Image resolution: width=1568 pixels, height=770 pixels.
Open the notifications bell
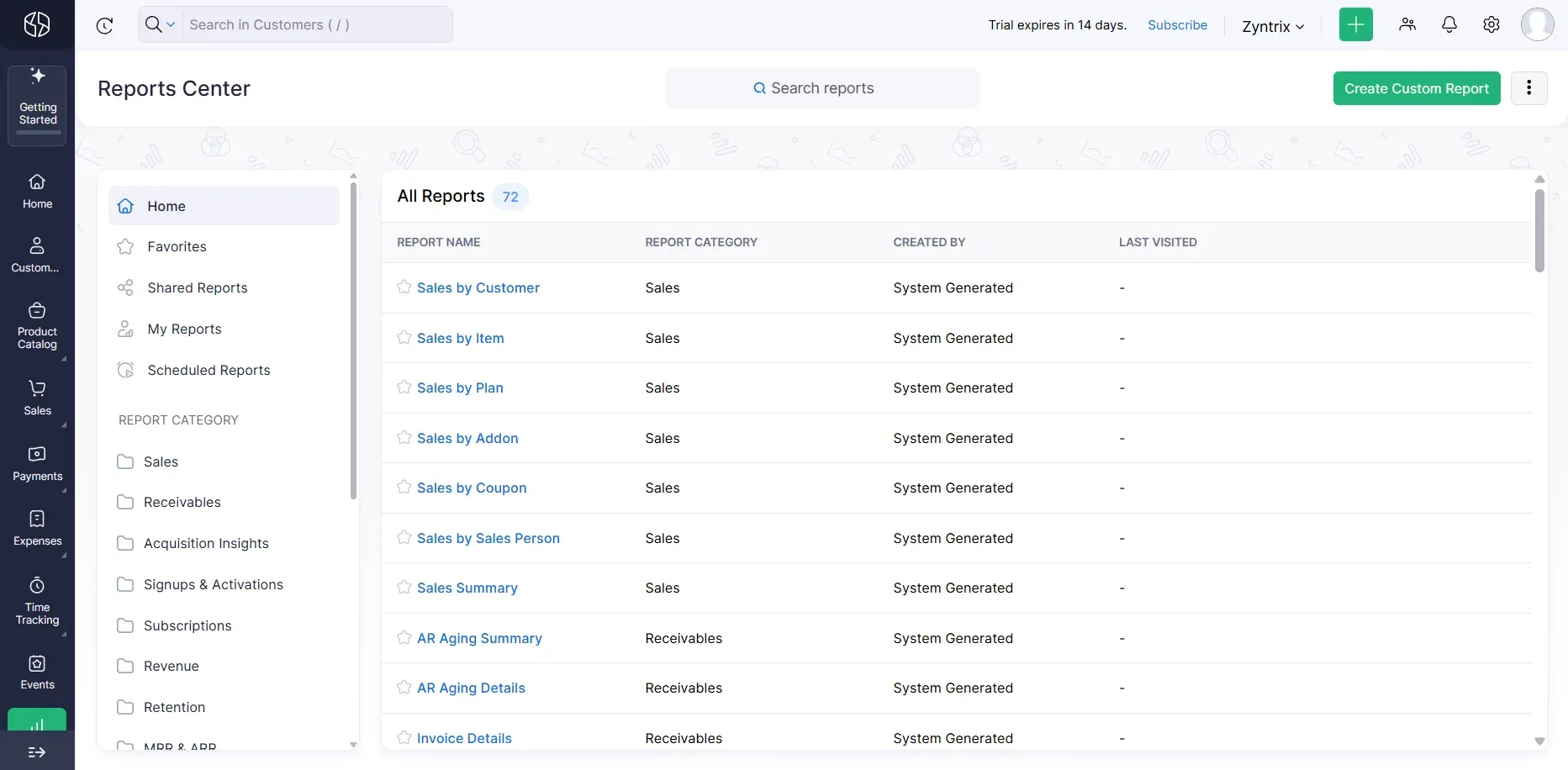point(1449,24)
